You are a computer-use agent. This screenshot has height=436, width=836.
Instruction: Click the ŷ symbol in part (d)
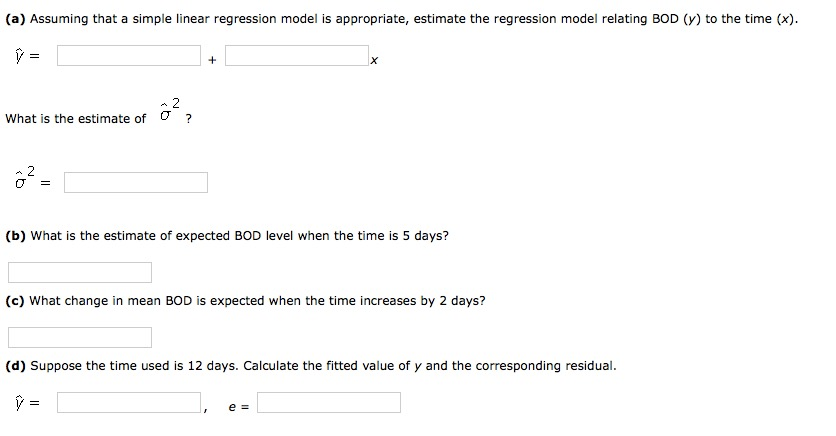pos(20,402)
